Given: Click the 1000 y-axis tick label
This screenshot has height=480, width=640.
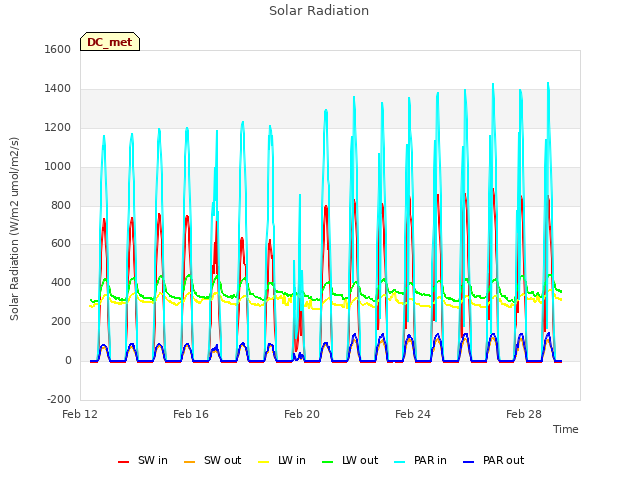Looking at the screenshot, I should (58, 167).
